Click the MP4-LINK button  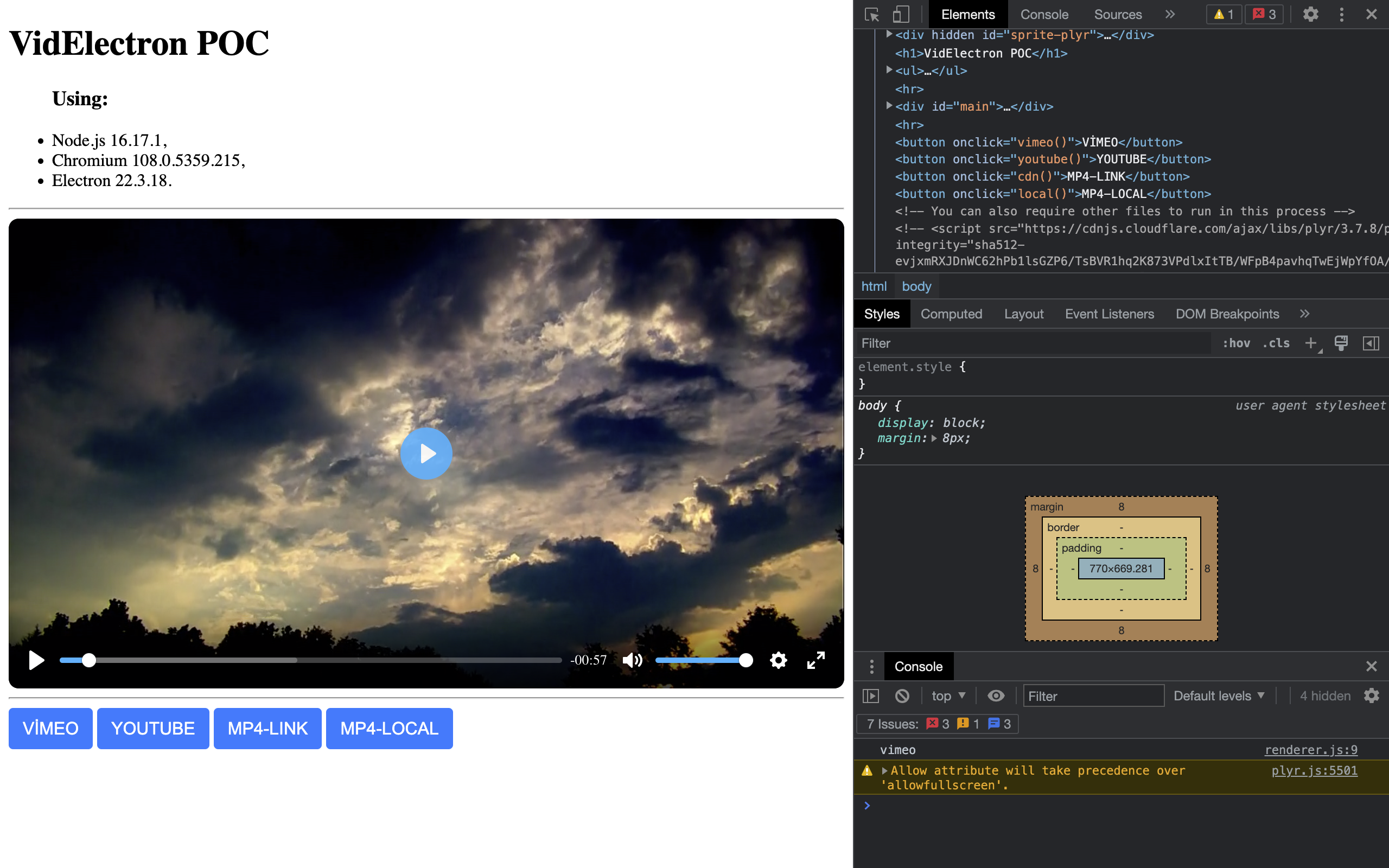click(x=267, y=729)
